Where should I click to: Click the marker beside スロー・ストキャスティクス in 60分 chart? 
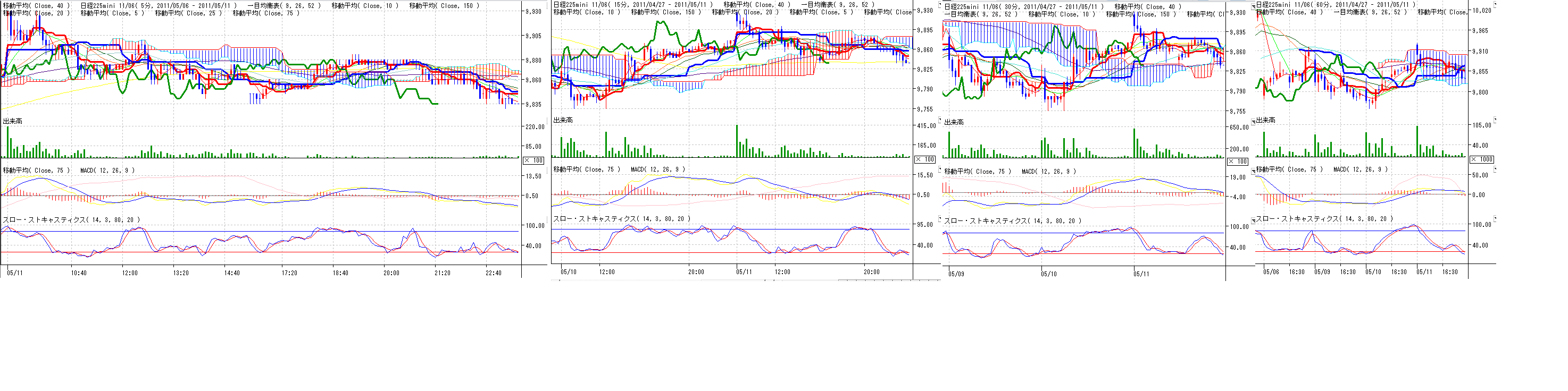[x=1253, y=219]
